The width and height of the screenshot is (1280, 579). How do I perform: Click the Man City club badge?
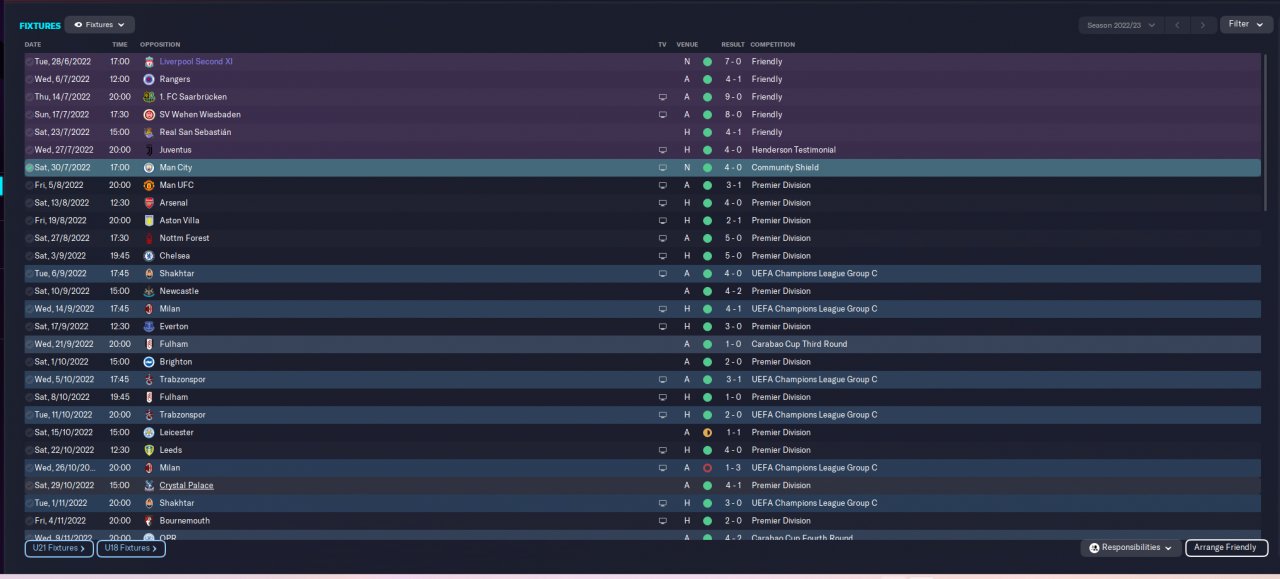coord(149,168)
